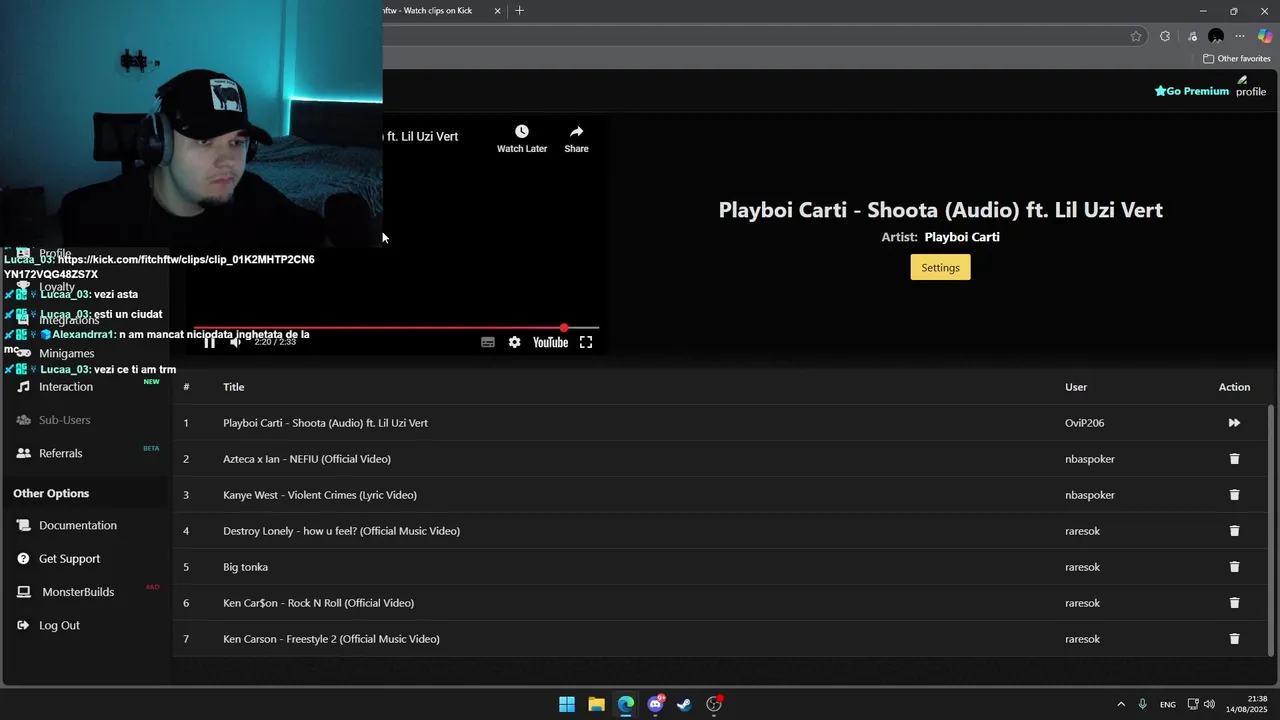Image resolution: width=1280 pixels, height=720 pixels.
Task: Open Sub-Users in the sidebar
Action: pos(65,420)
